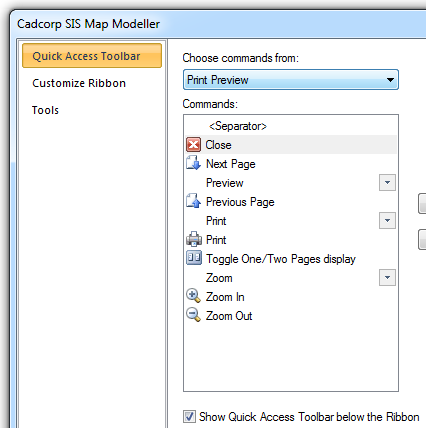This screenshot has width=426, height=428.
Task: Select the <Separator> list entry
Action: coord(238,126)
